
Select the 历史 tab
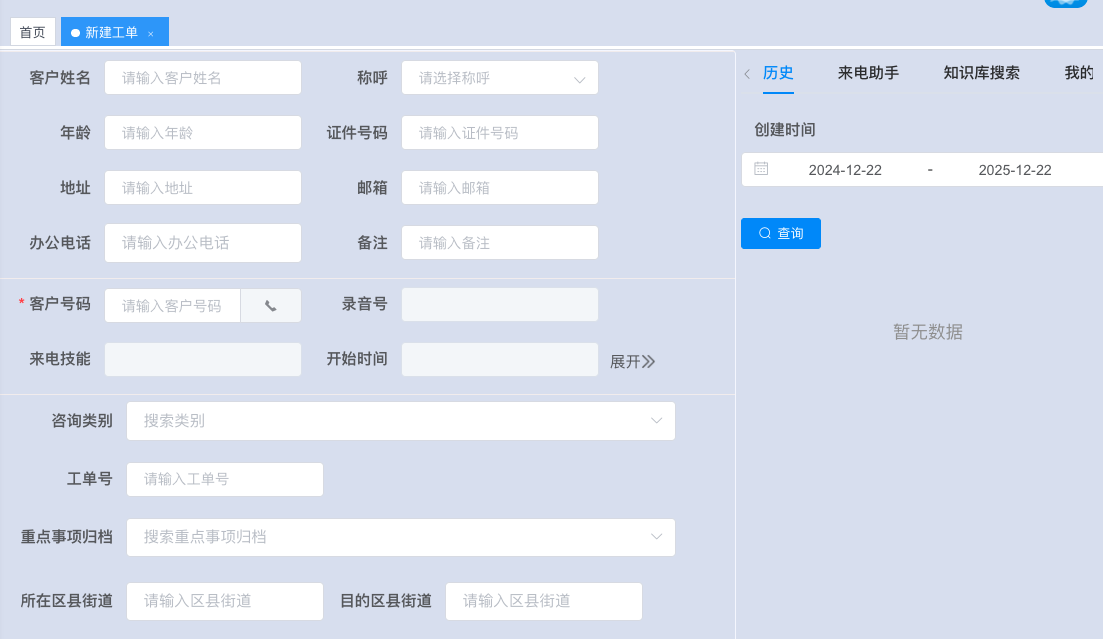pyautogui.click(x=778, y=73)
